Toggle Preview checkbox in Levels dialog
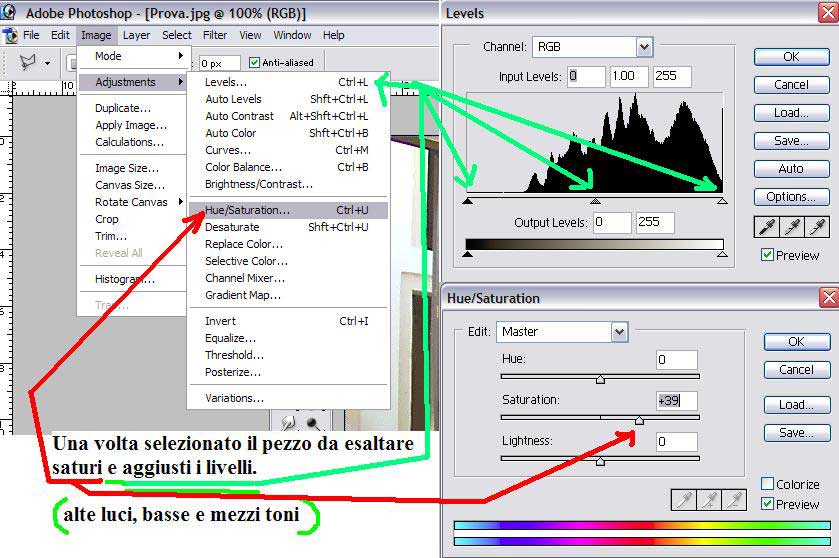Screen dimensions: 839x558 [767, 255]
